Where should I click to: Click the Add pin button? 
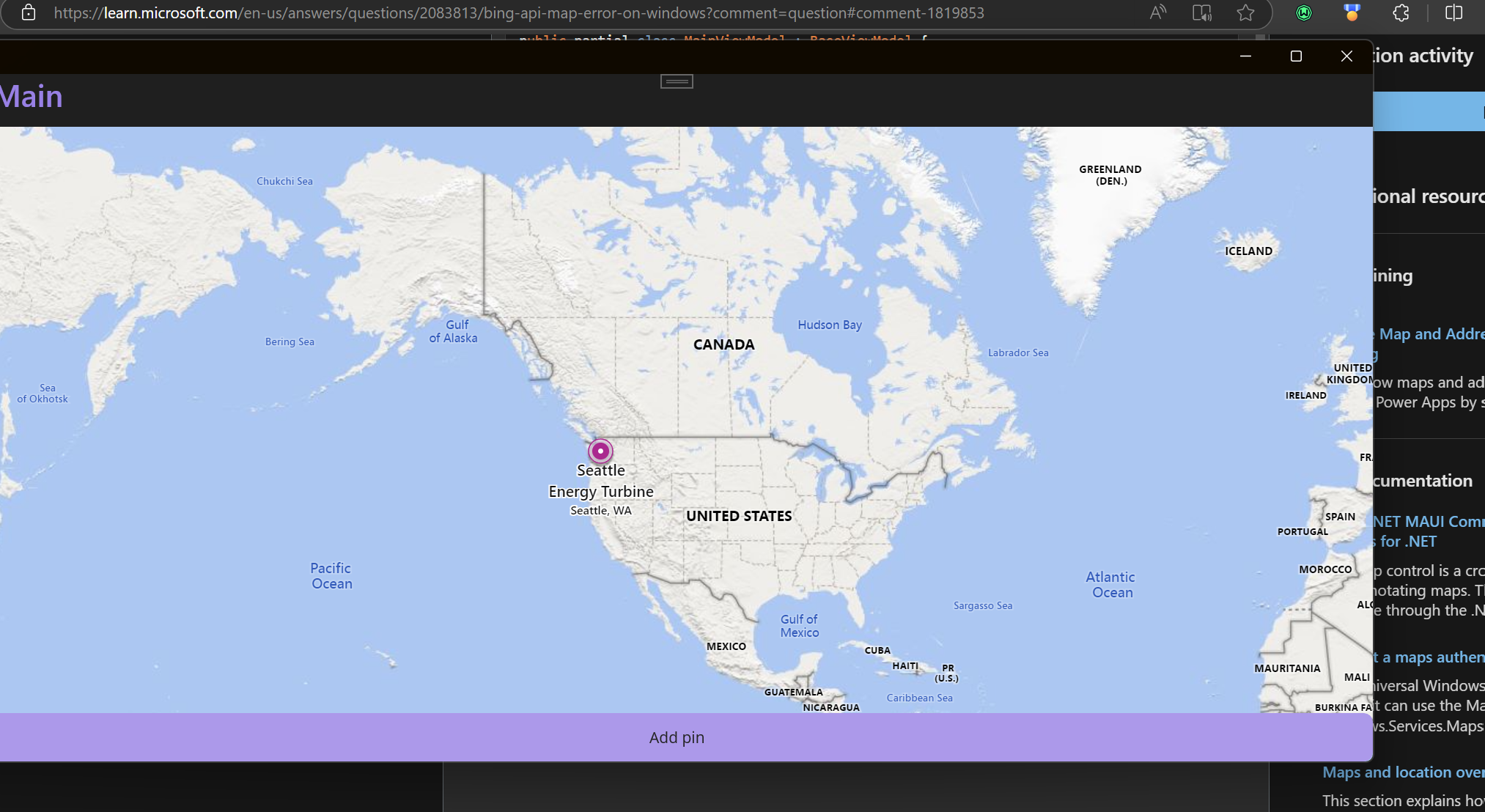pyautogui.click(x=676, y=737)
